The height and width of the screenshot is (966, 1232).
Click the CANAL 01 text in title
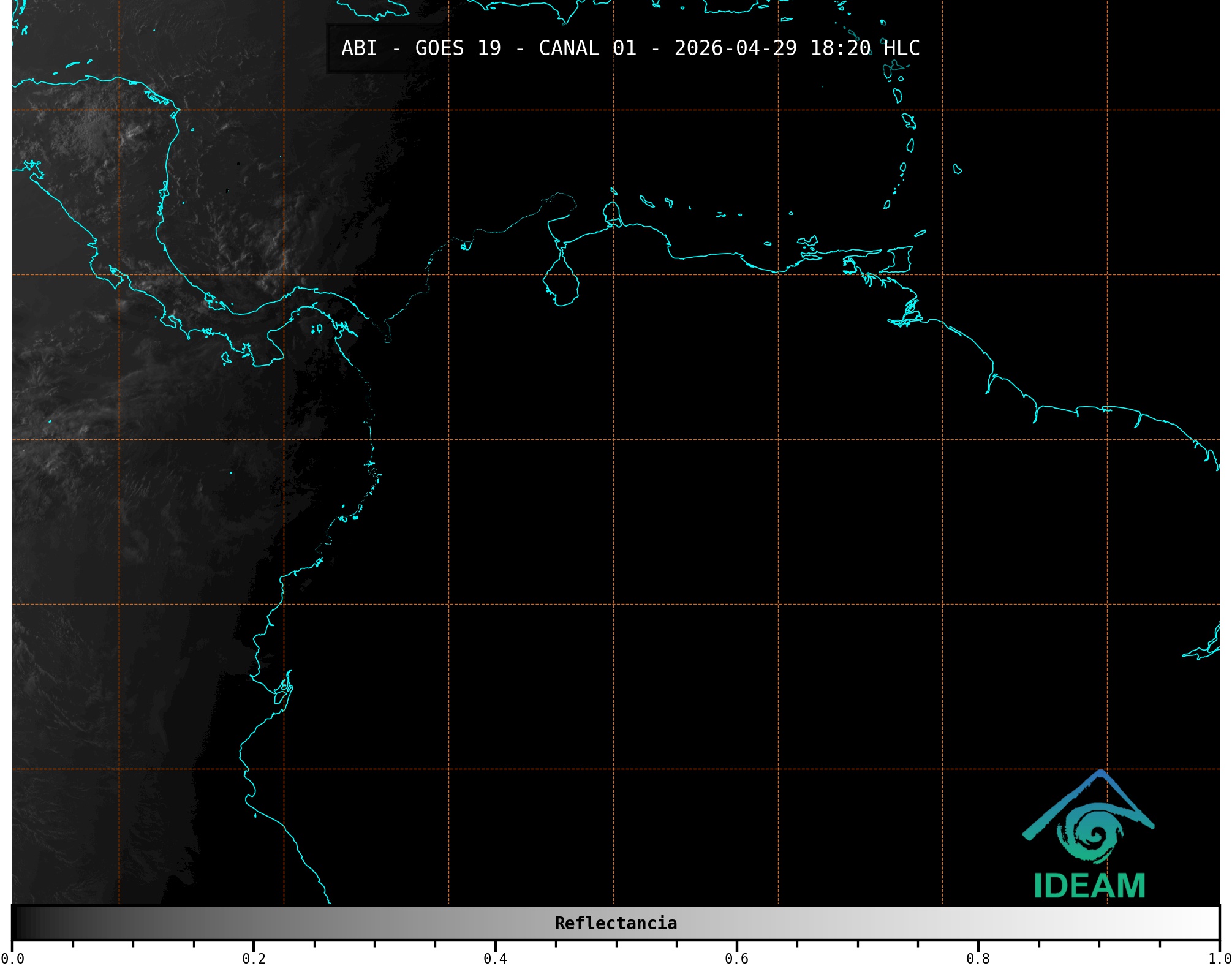(x=587, y=48)
